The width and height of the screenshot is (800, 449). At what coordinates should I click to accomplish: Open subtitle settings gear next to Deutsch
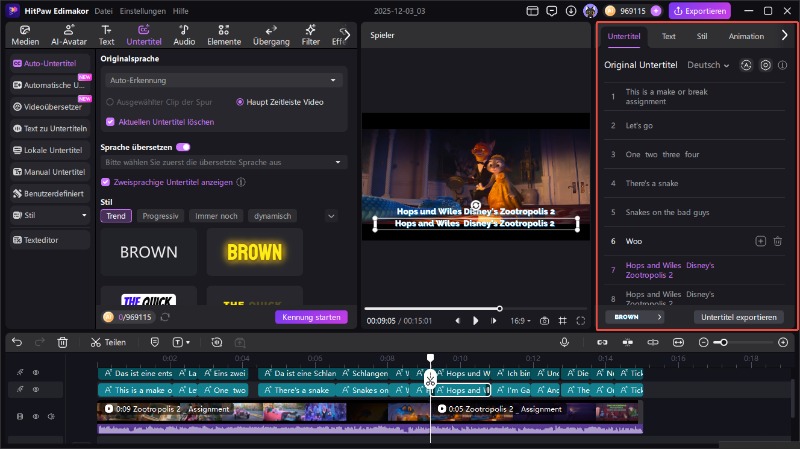coord(765,65)
